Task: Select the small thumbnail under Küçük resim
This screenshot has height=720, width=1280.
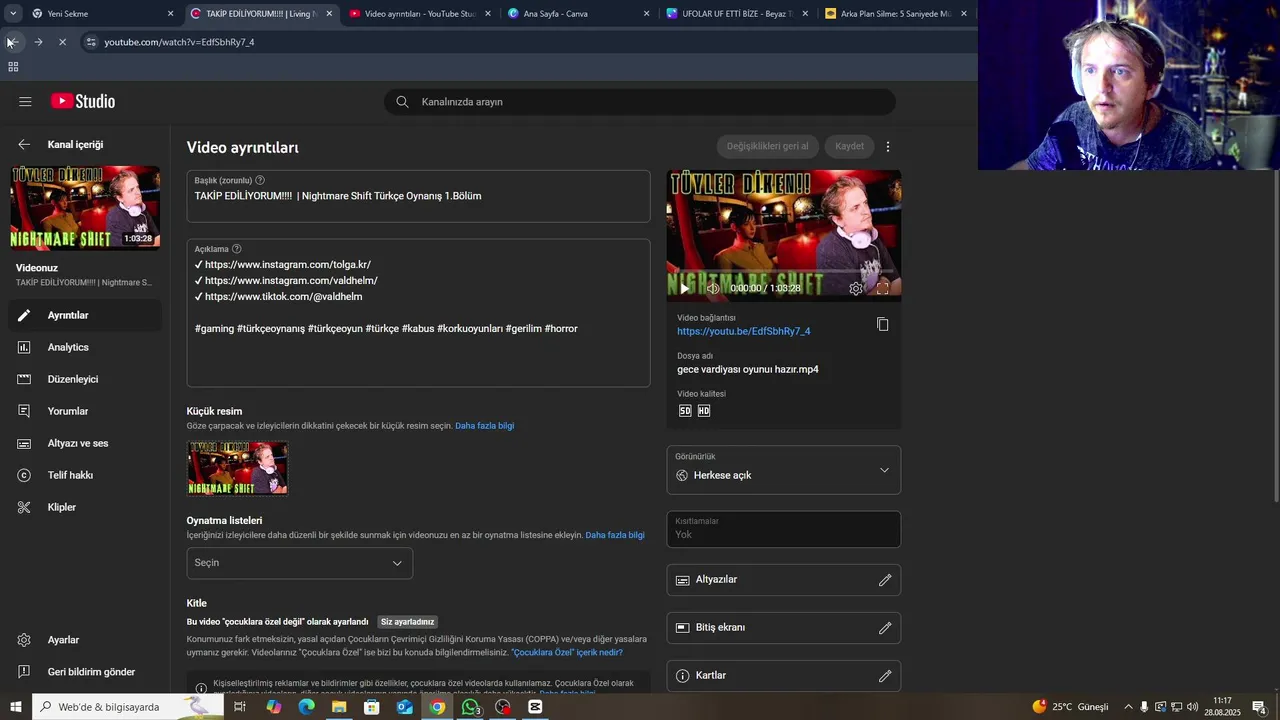Action: (x=238, y=468)
